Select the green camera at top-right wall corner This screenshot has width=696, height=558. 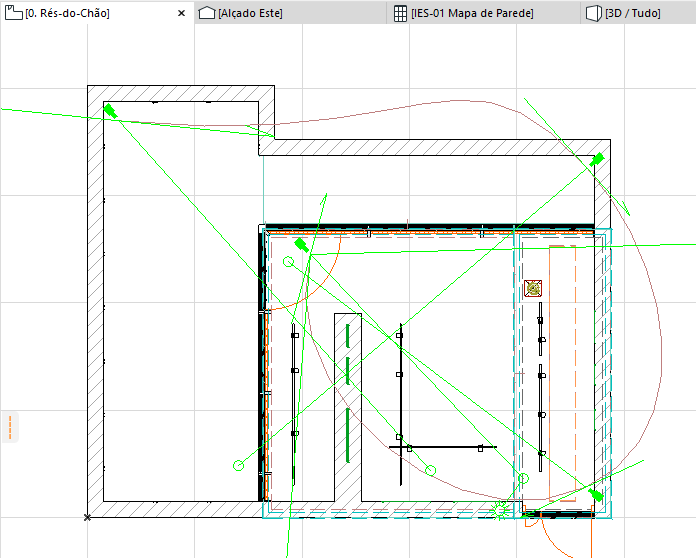(597, 159)
